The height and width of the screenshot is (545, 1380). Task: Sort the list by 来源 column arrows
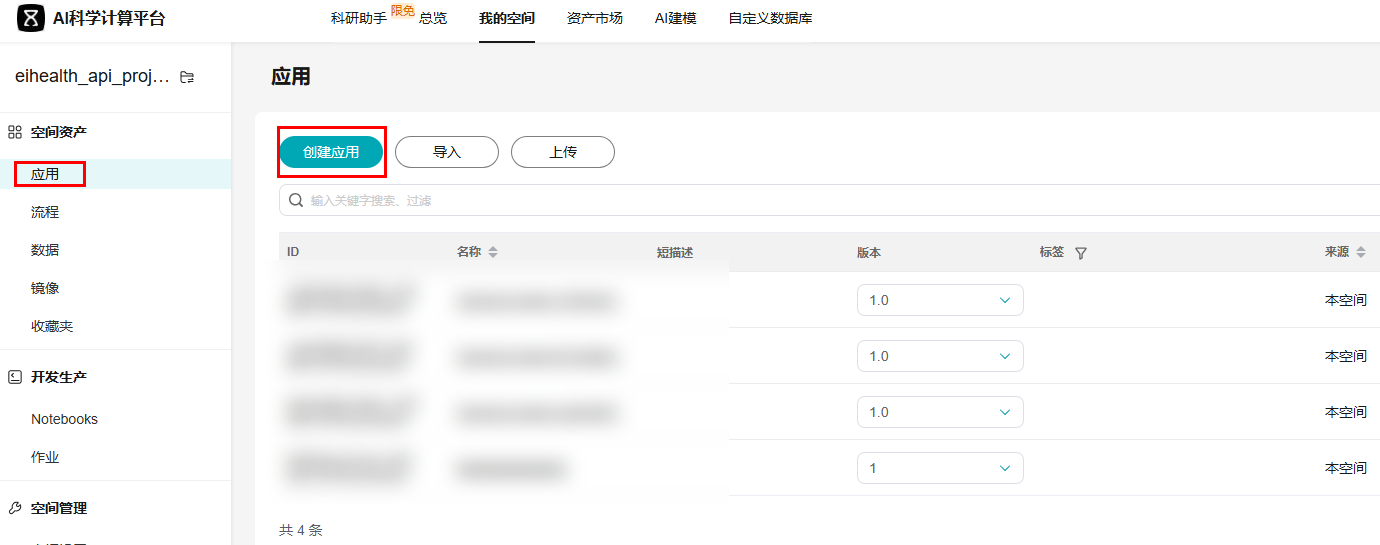(x=1360, y=252)
